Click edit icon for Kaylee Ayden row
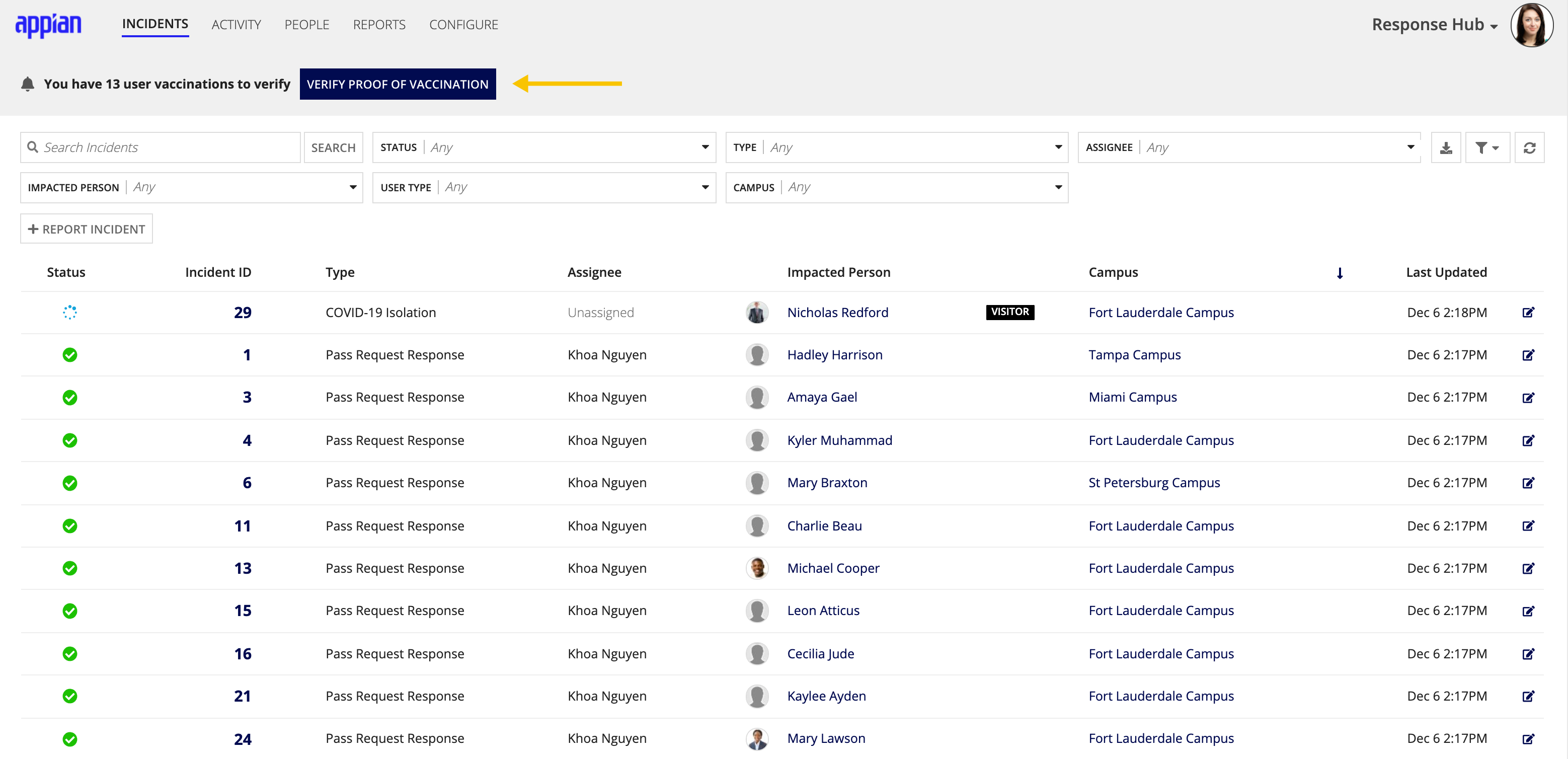Viewport: 1568px width, 759px height. (1528, 696)
